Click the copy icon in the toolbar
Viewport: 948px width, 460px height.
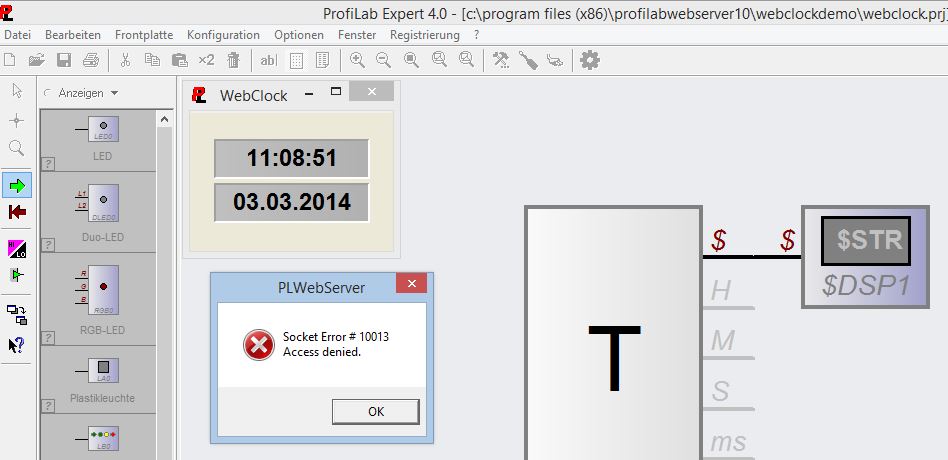(x=152, y=60)
